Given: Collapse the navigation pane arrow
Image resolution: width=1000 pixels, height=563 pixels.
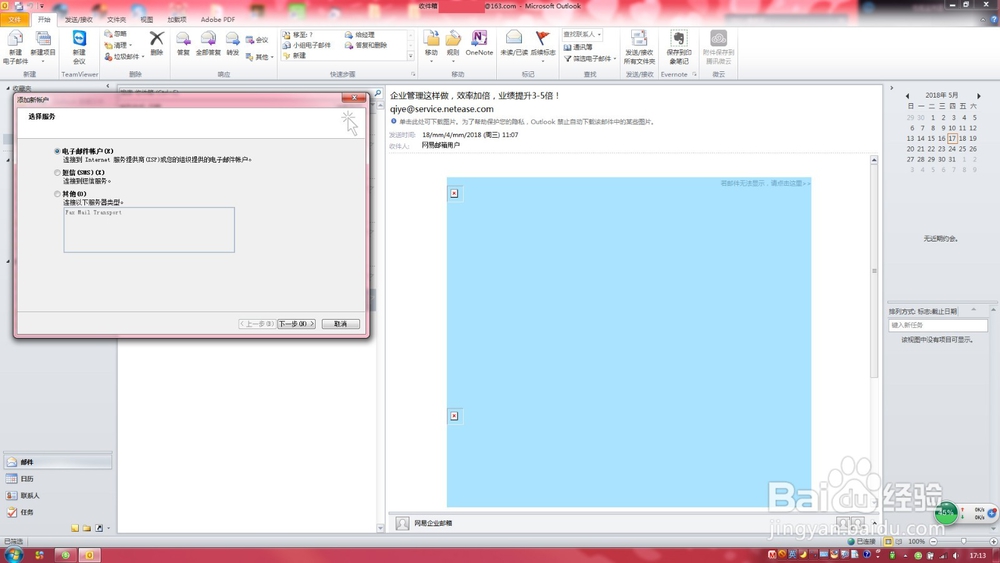Looking at the screenshot, I should point(108,85).
